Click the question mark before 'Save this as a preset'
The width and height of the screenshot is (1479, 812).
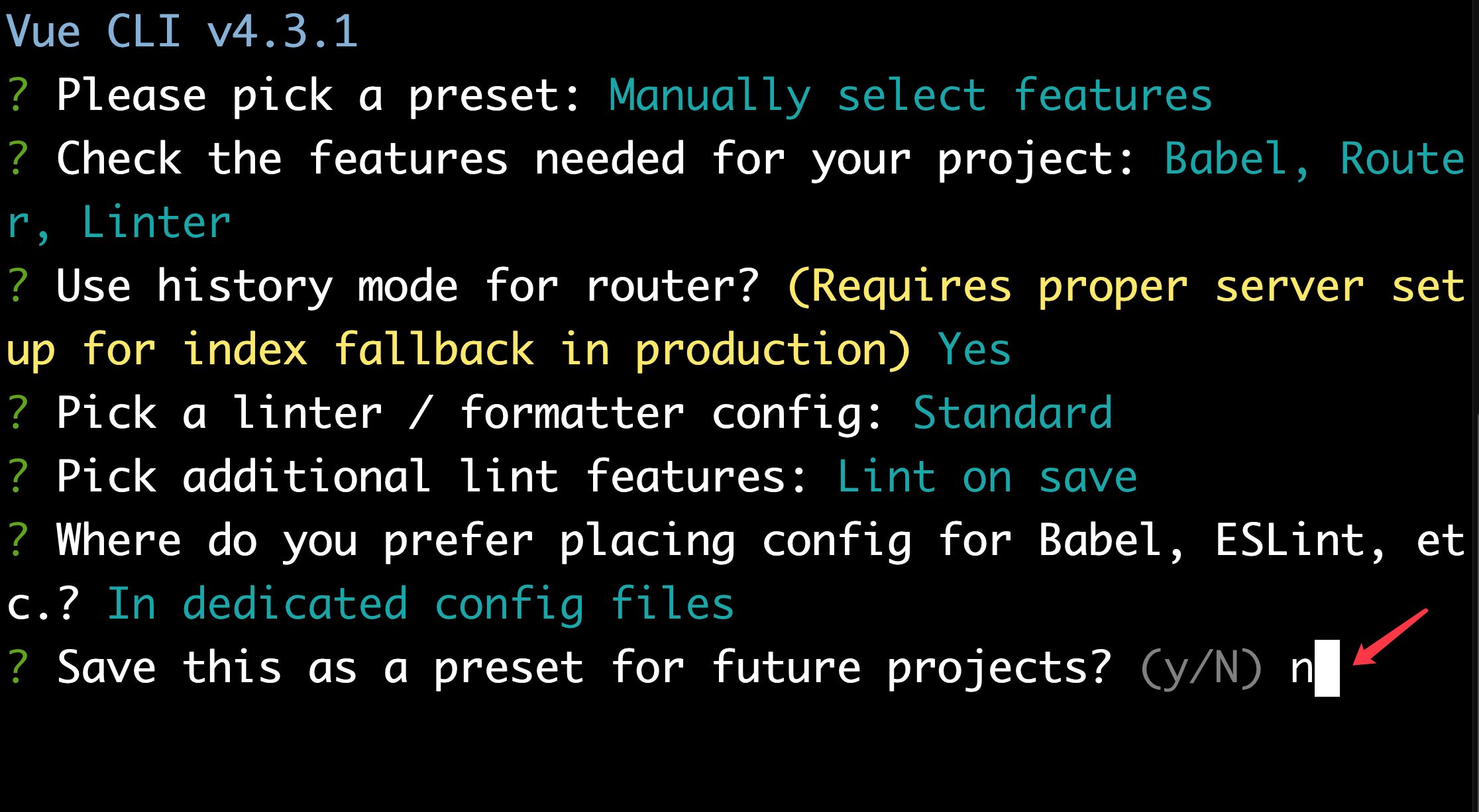click(18, 667)
